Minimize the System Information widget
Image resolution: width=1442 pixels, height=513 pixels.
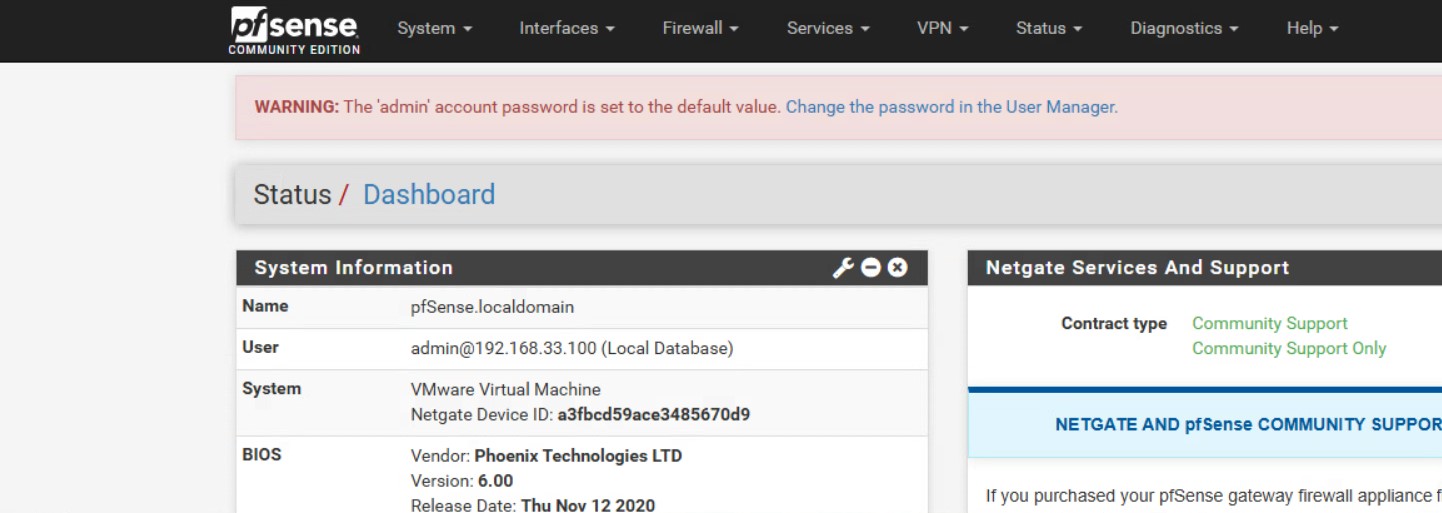coord(871,268)
